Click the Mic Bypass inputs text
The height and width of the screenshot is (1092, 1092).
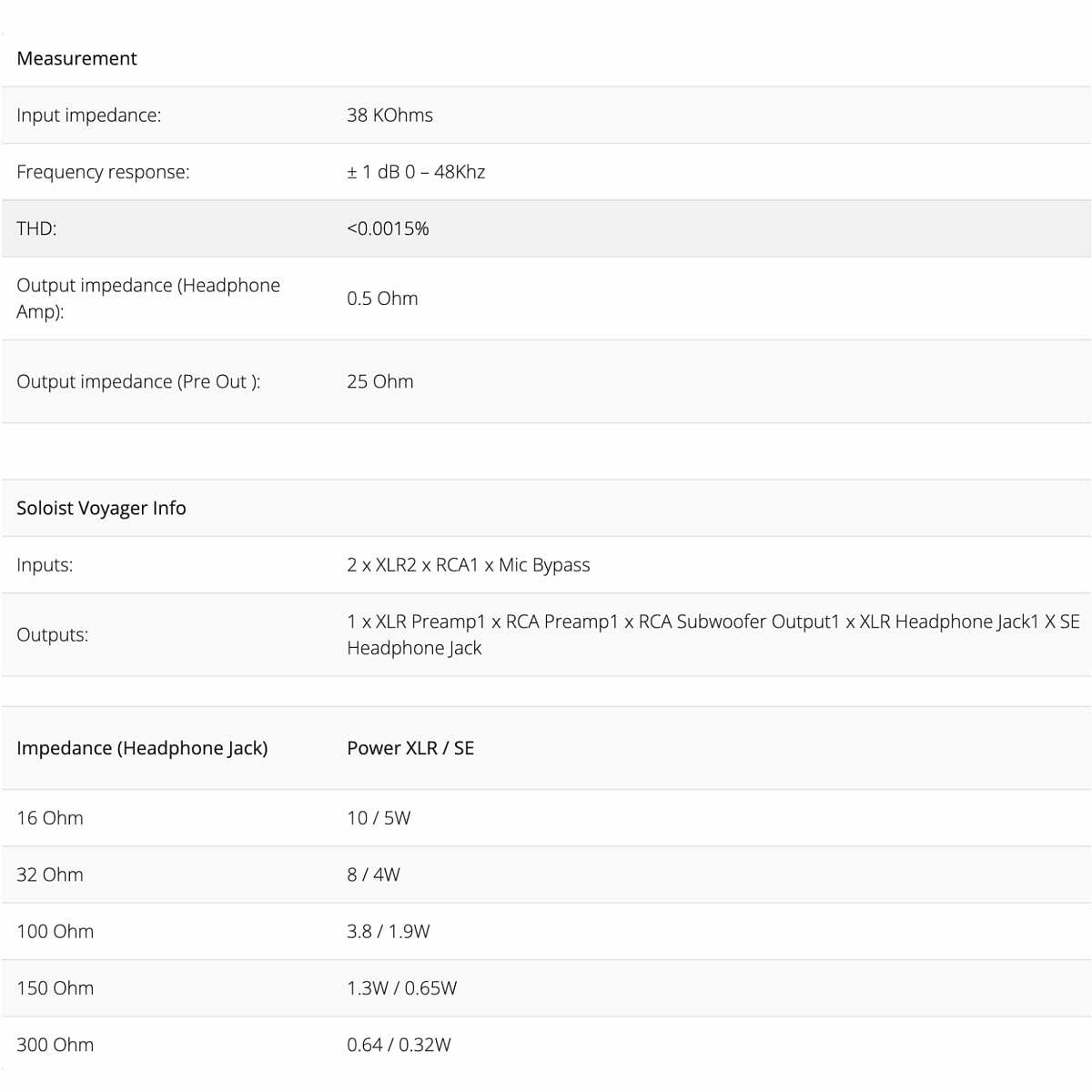click(x=543, y=565)
